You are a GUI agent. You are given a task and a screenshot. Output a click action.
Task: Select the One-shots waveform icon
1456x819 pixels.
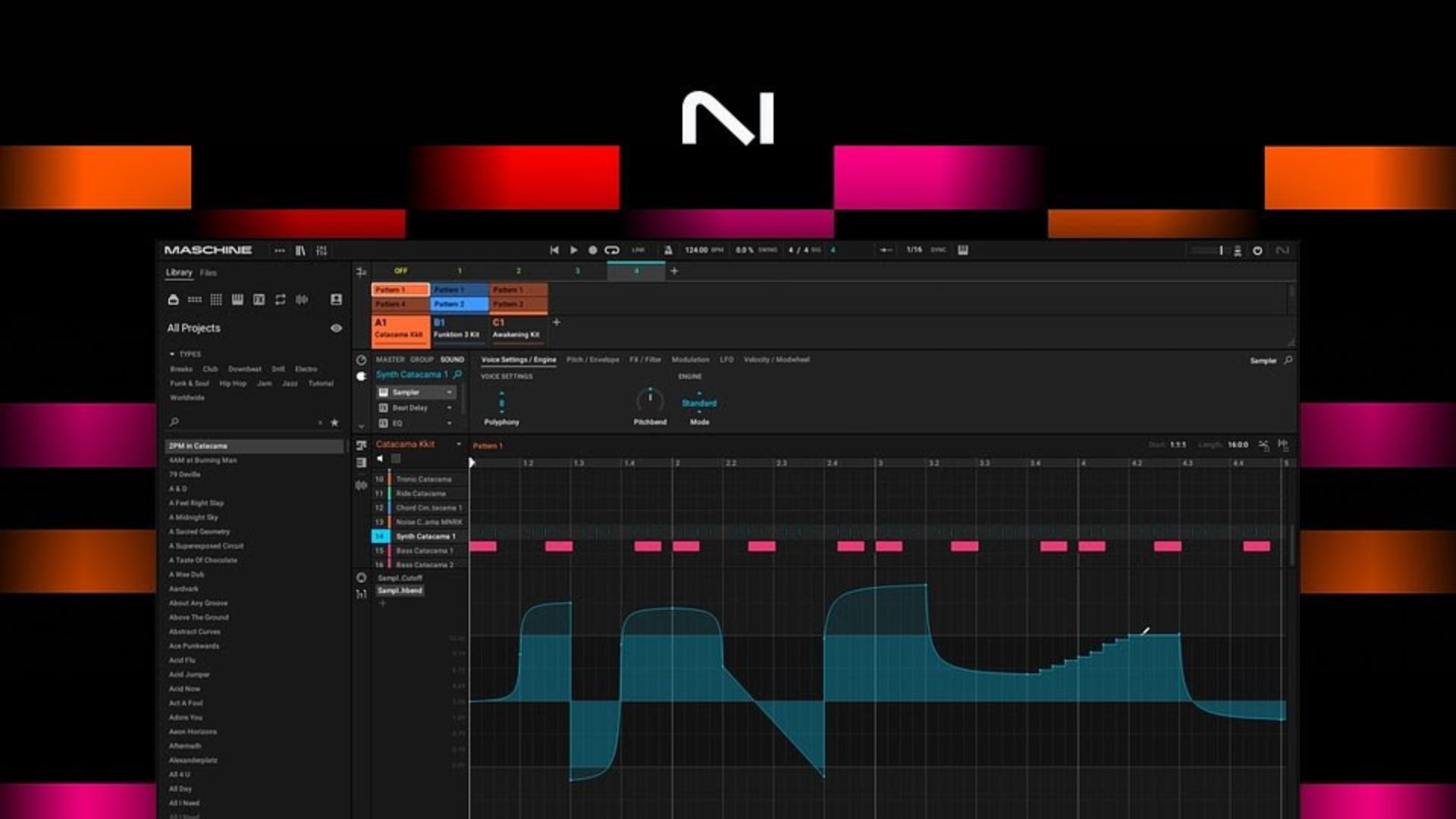[302, 300]
